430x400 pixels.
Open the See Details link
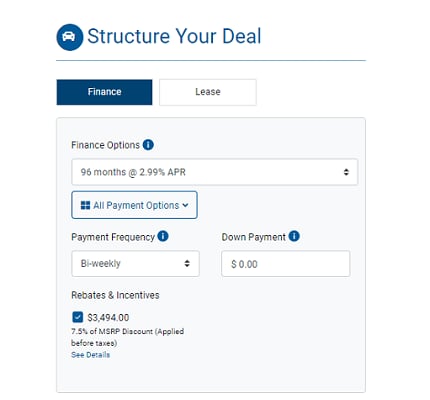coord(90,355)
